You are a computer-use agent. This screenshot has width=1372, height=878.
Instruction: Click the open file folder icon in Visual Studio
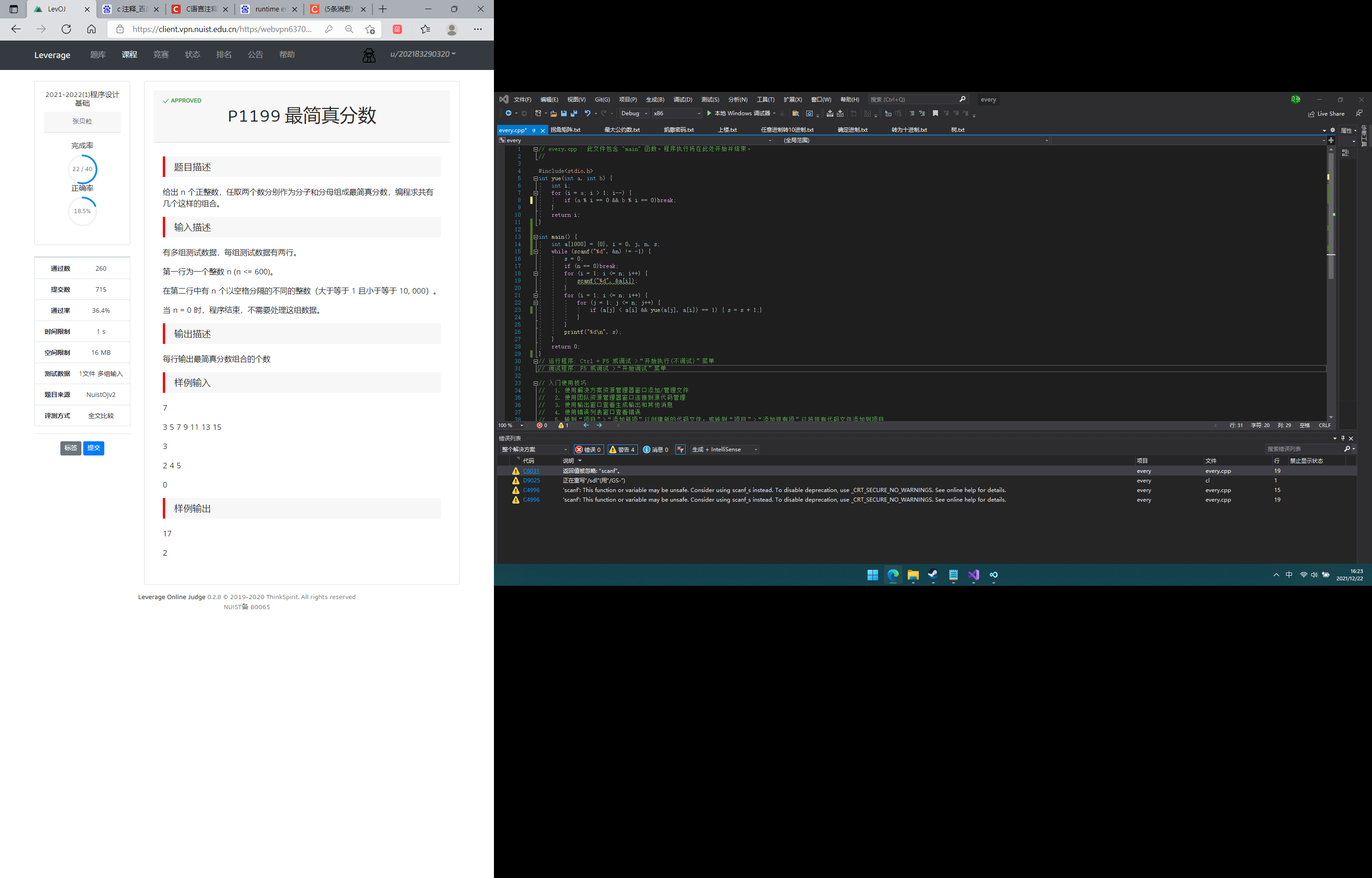pos(553,113)
